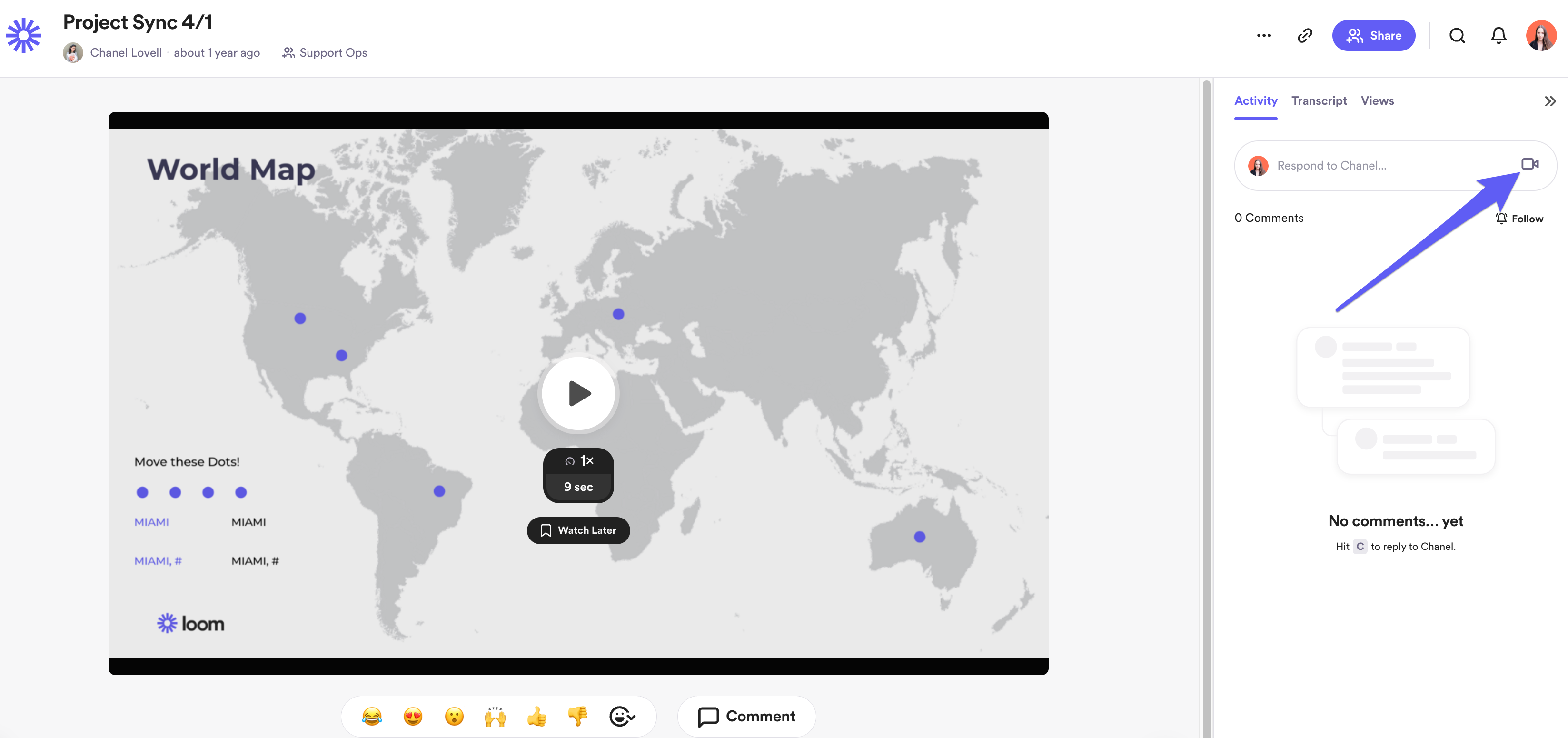The height and width of the screenshot is (738, 1568).
Task: Switch to the Views tab
Action: point(1377,100)
